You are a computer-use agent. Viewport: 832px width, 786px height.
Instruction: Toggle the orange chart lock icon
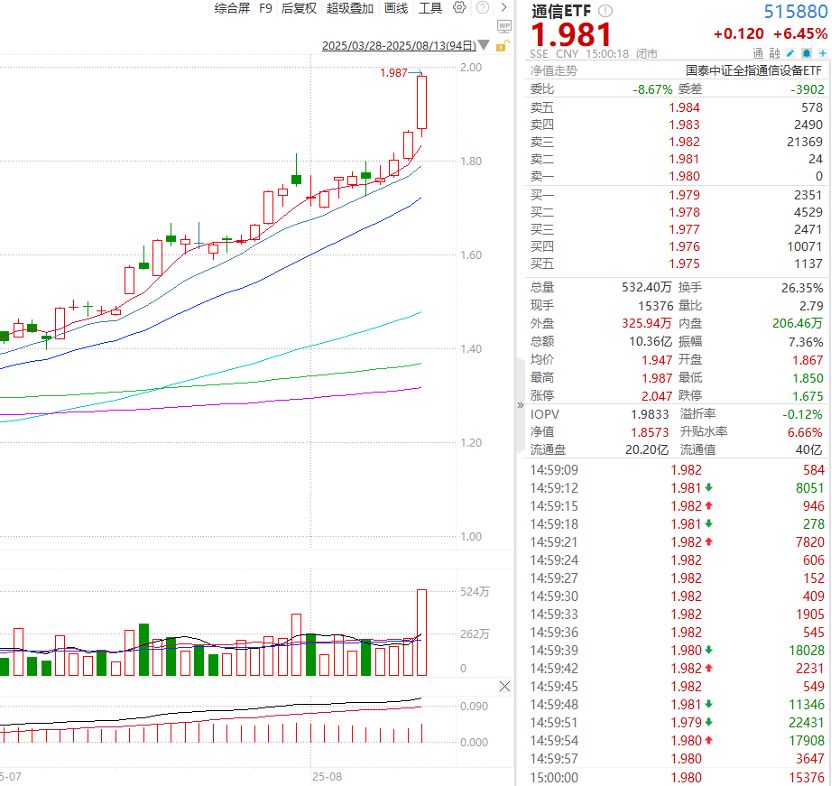502,46
